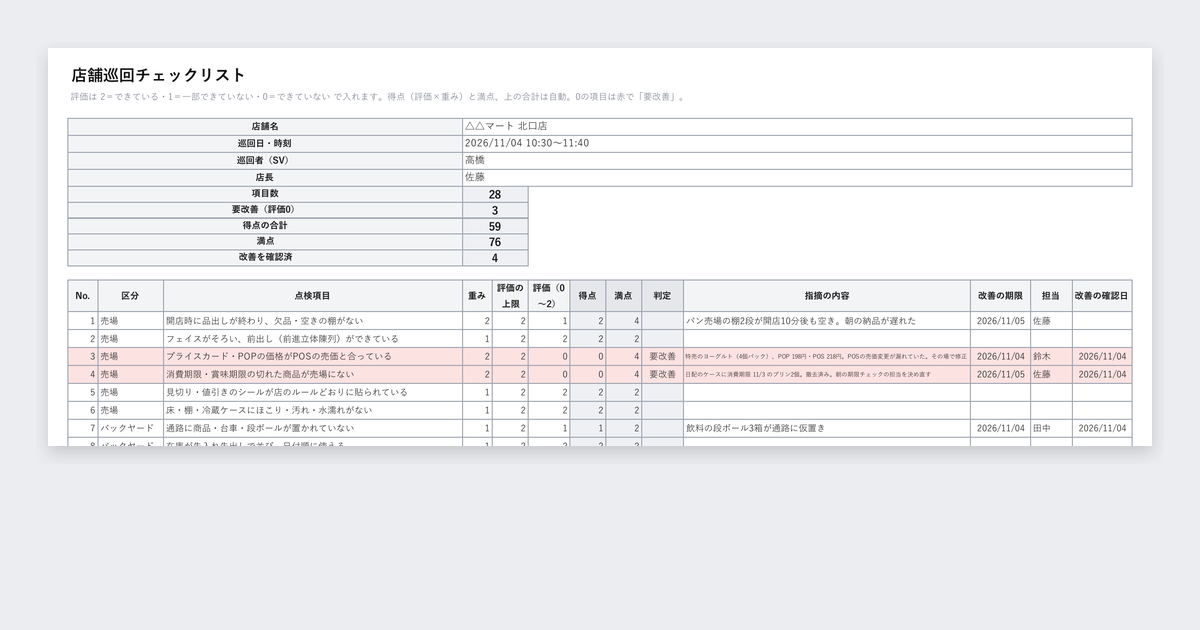Click the "担当" column header
The width and height of the screenshot is (1200, 630).
(x=1051, y=296)
